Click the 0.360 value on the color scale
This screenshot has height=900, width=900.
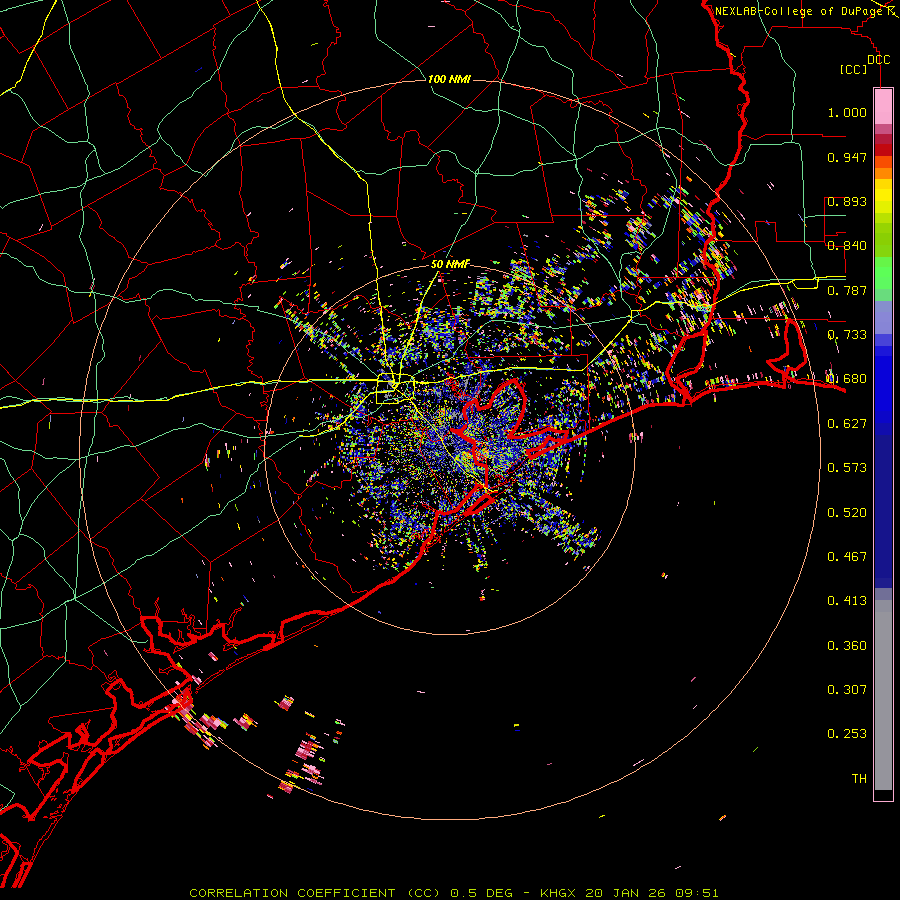tap(847, 646)
